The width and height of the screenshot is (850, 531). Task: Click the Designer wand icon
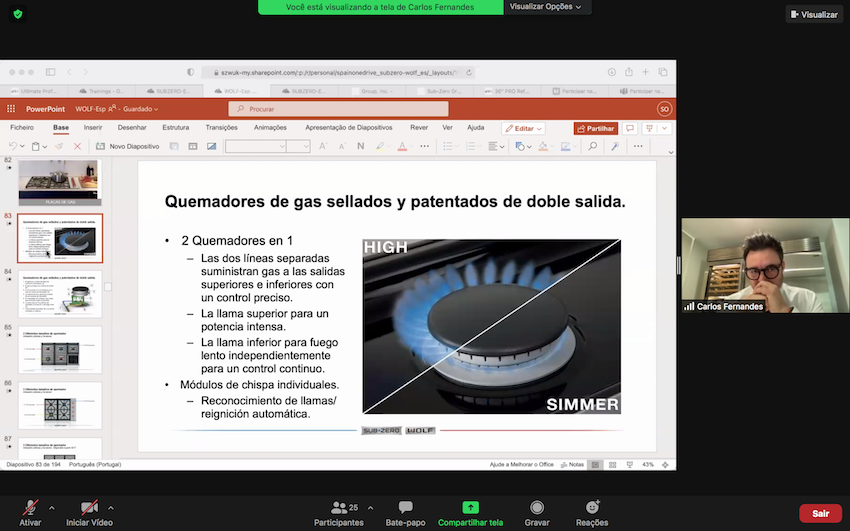tap(615, 146)
